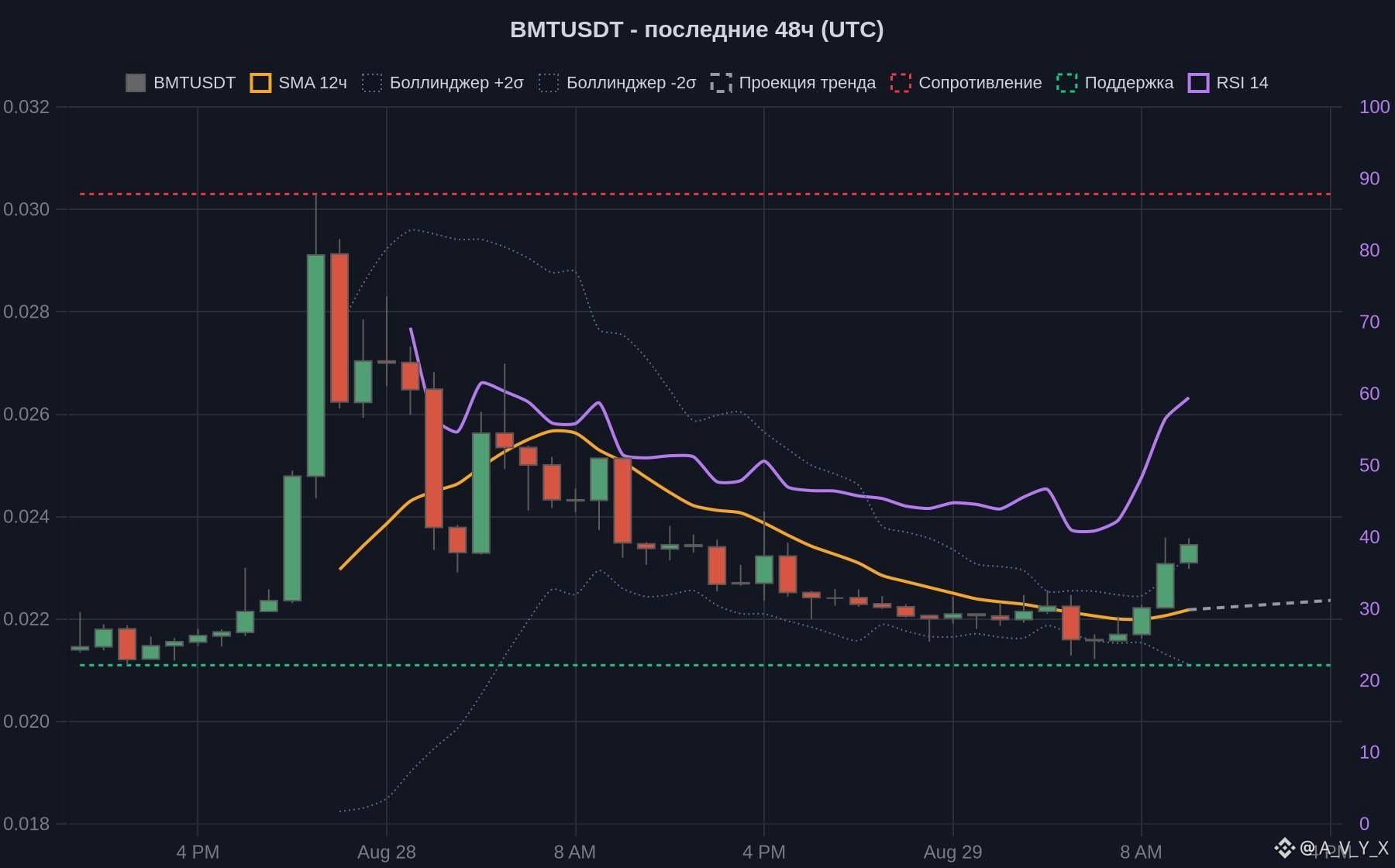
Task: Toggle the BMTUSDT candlestick series in legend
Action: 181,83
